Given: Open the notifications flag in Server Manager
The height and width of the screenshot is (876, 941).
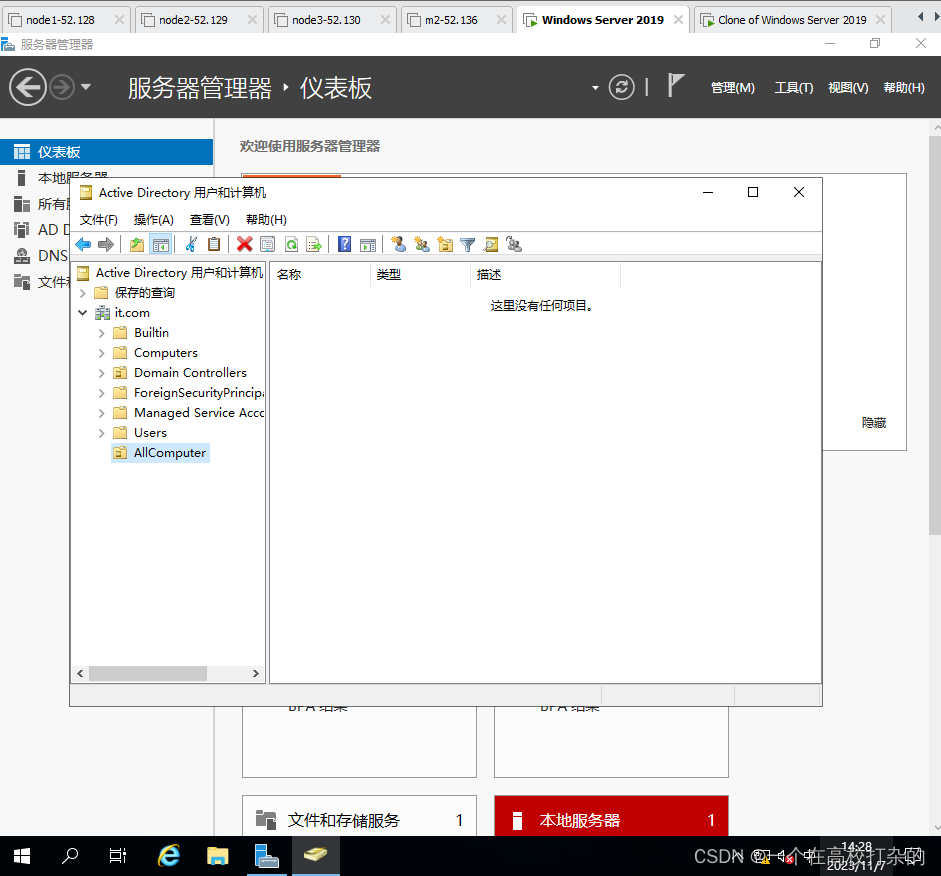Looking at the screenshot, I should click(676, 85).
